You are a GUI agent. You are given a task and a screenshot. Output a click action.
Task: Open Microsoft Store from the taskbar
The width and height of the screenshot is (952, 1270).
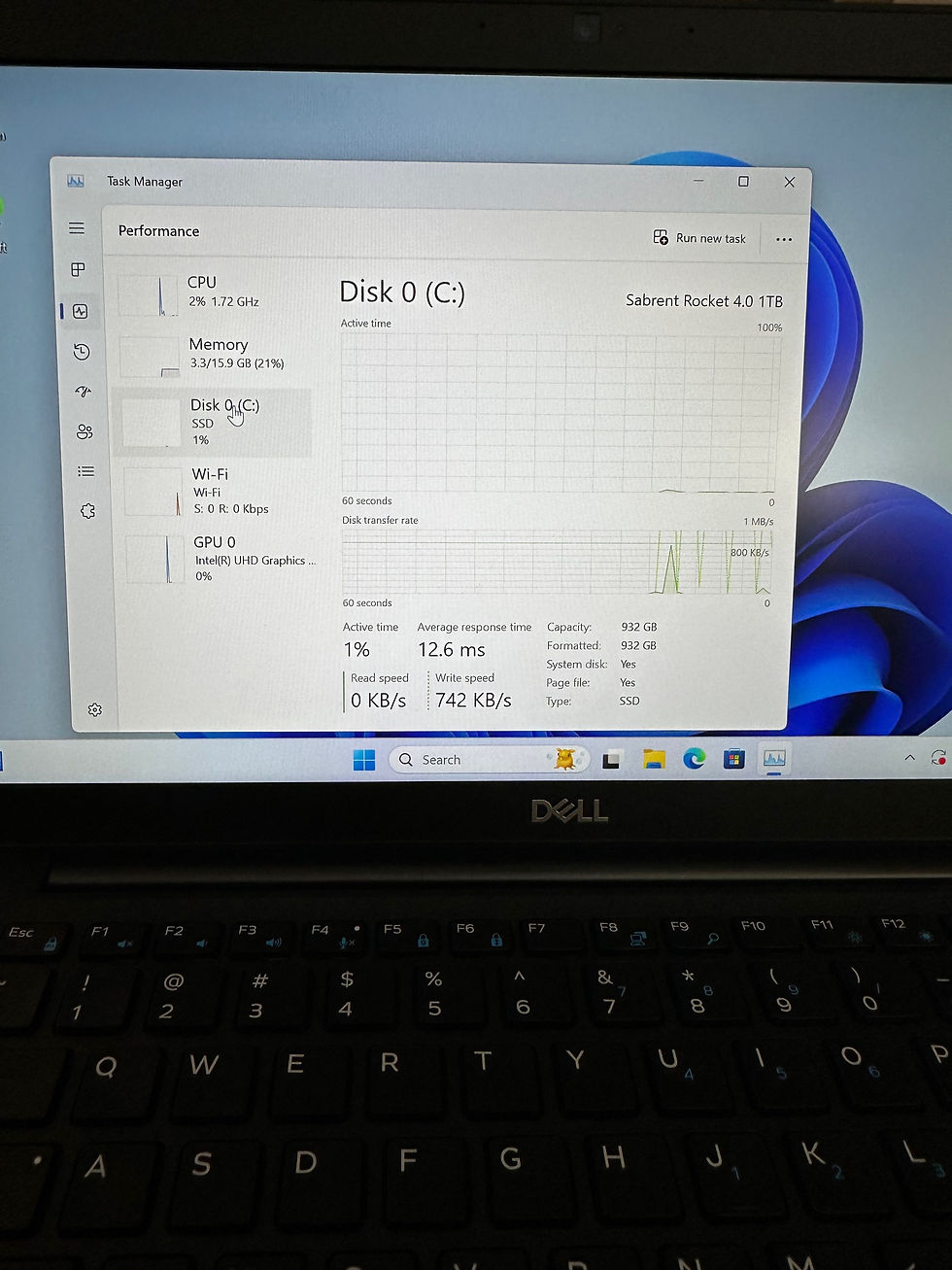[x=734, y=759]
